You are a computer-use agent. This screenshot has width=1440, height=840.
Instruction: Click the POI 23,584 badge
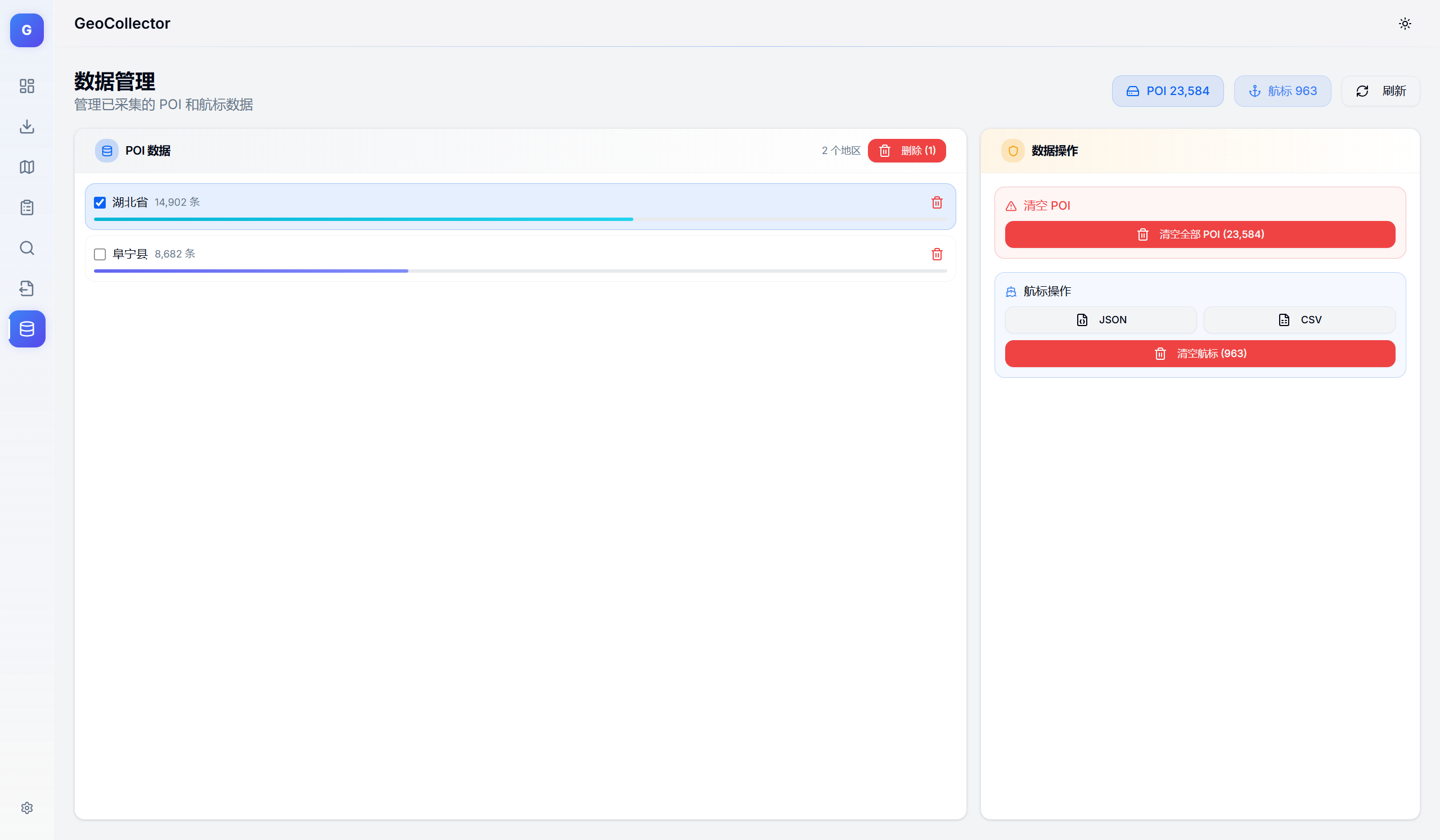[1167, 91]
